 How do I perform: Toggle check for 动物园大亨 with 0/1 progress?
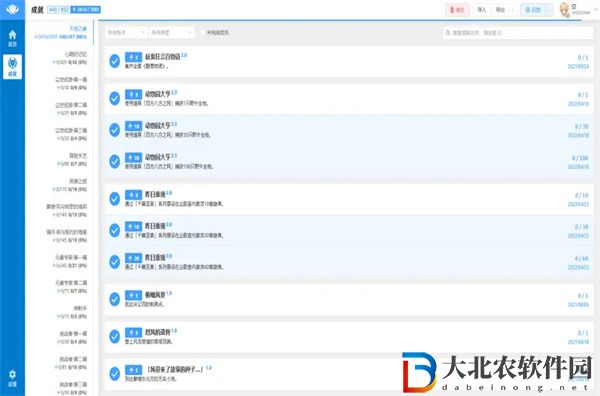(x=114, y=98)
